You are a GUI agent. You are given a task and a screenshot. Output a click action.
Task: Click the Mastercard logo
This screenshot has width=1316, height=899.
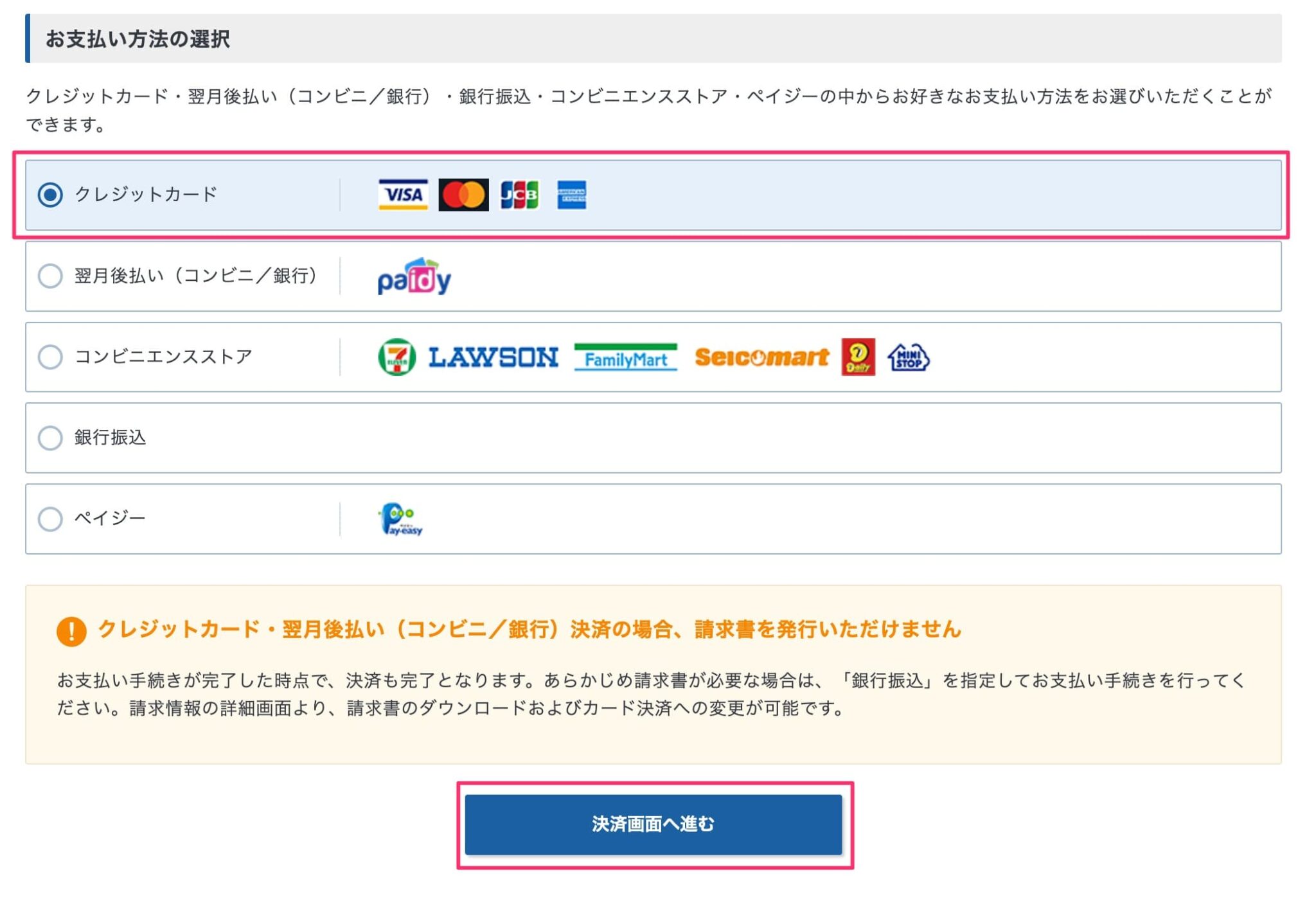[464, 195]
